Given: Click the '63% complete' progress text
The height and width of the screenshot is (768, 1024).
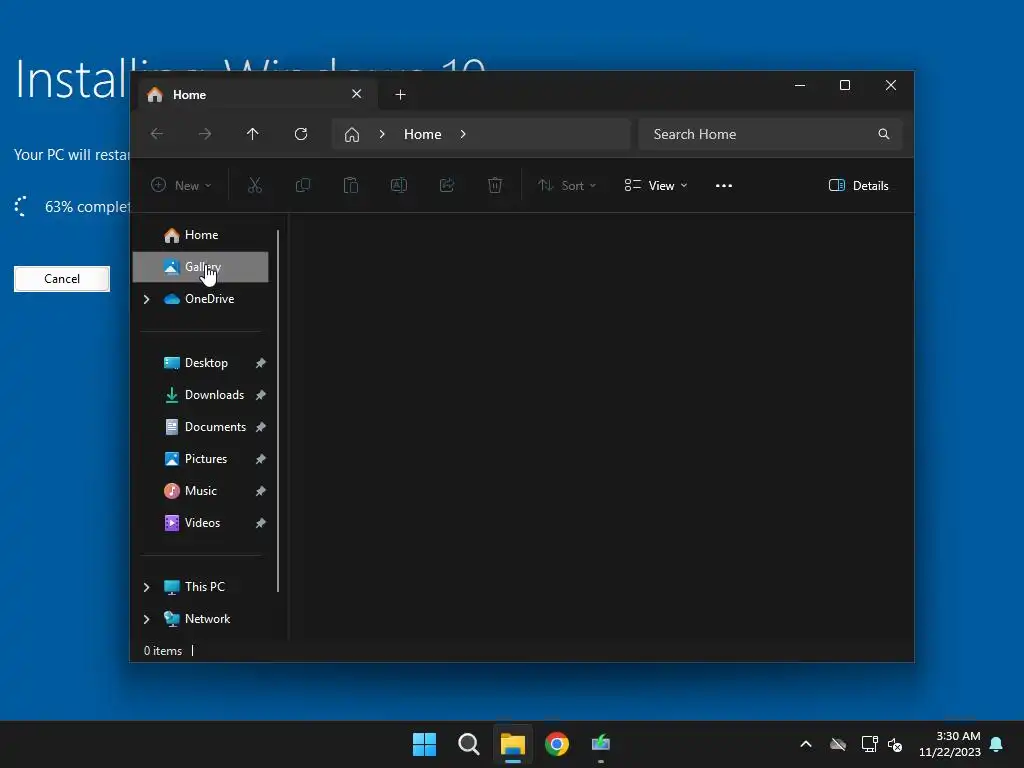Looking at the screenshot, I should point(87,207).
